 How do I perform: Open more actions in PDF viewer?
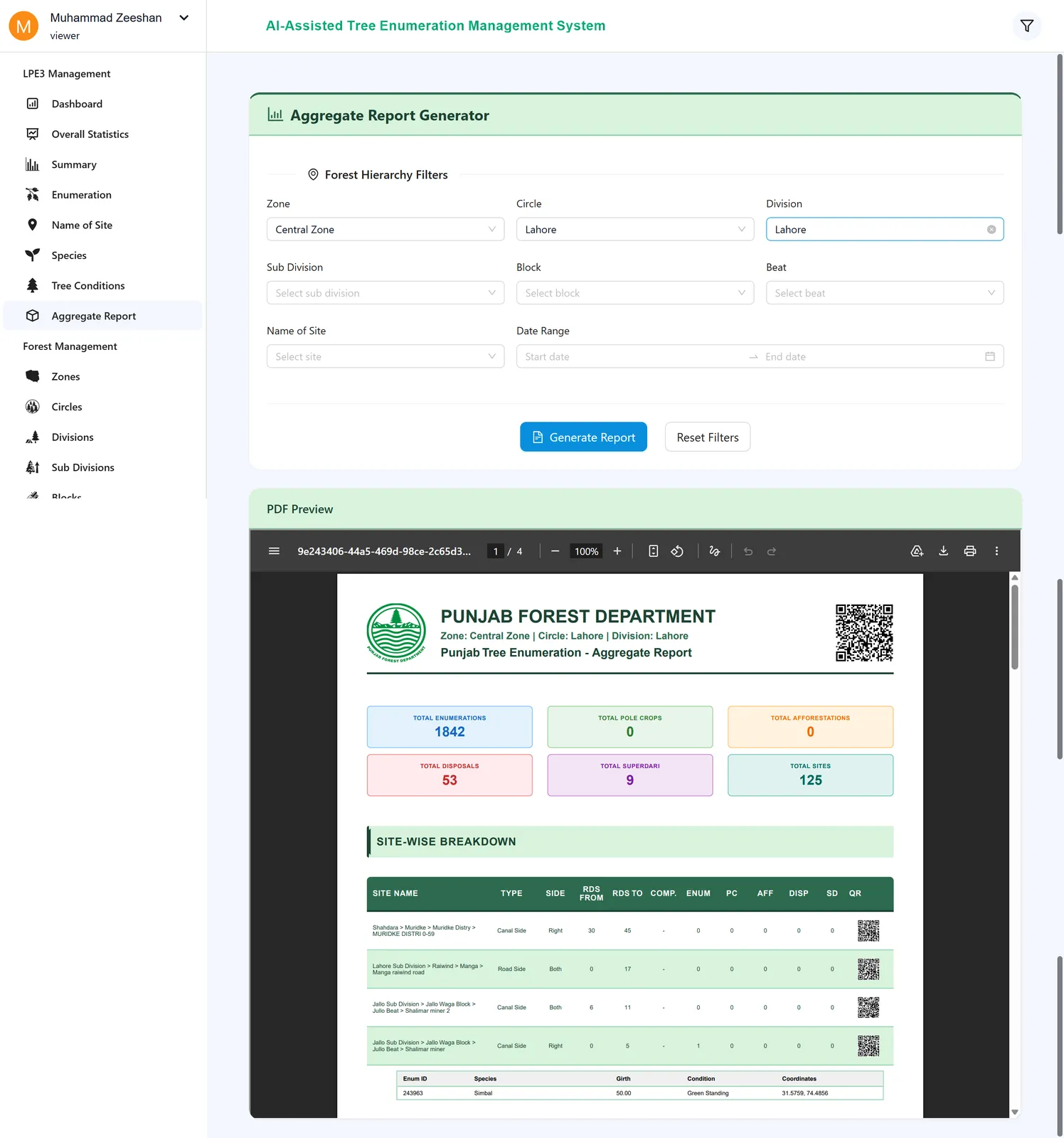[996, 551]
